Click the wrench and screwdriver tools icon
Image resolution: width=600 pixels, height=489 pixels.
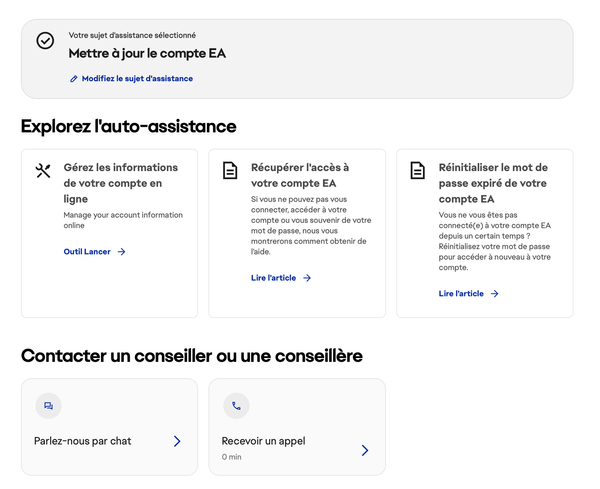click(42, 171)
